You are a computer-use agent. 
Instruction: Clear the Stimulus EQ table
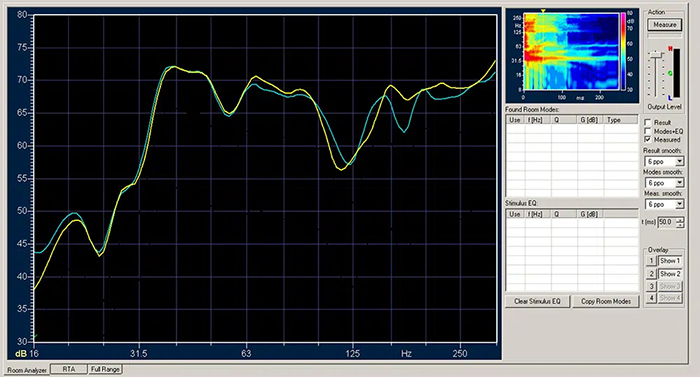[538, 302]
